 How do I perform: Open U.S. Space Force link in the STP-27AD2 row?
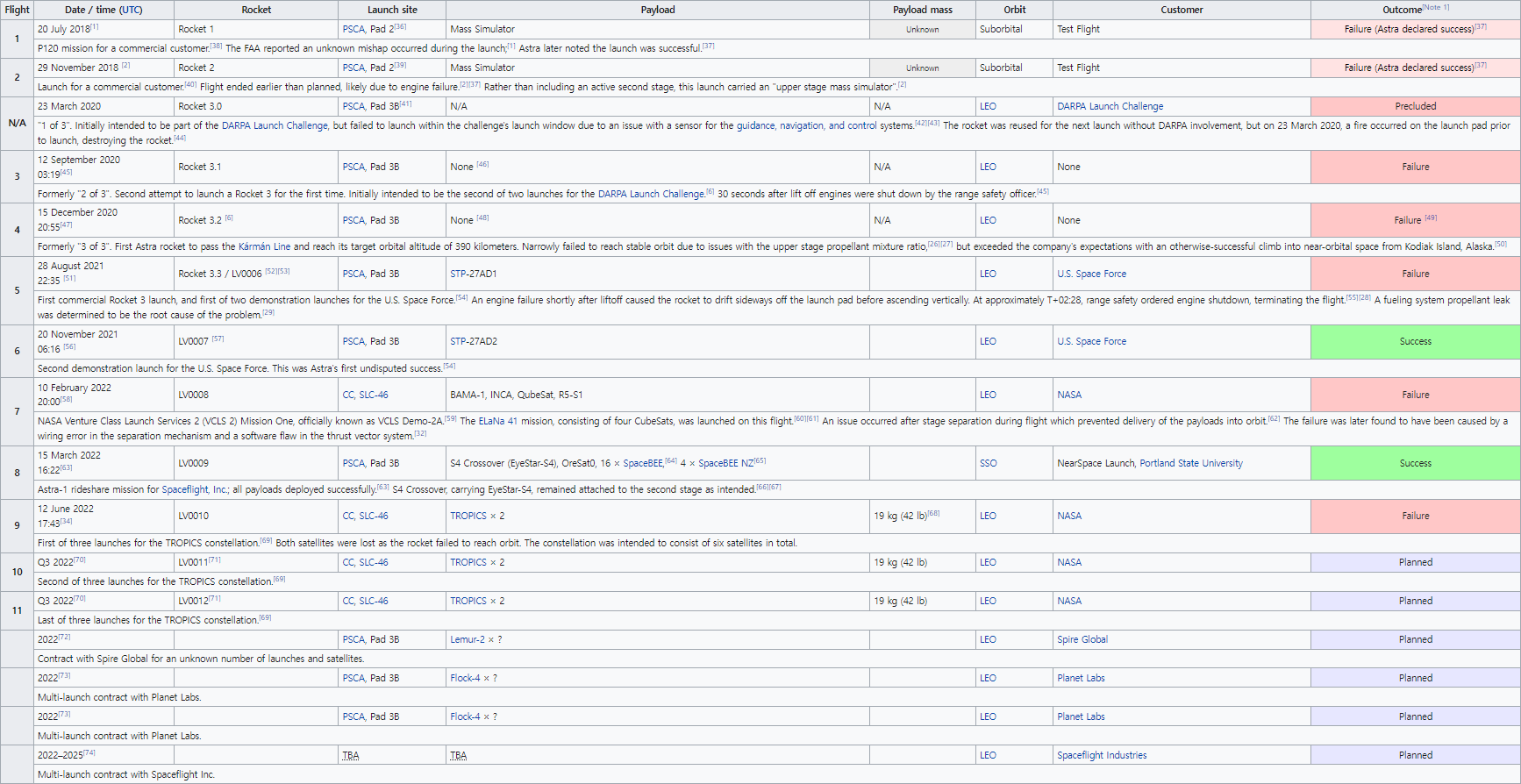point(1092,341)
